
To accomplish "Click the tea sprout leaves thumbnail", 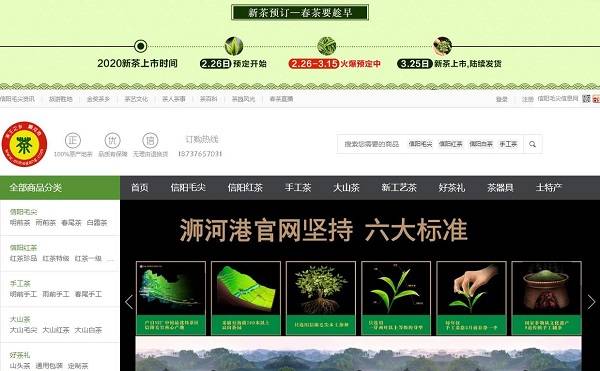I will 396,298.
